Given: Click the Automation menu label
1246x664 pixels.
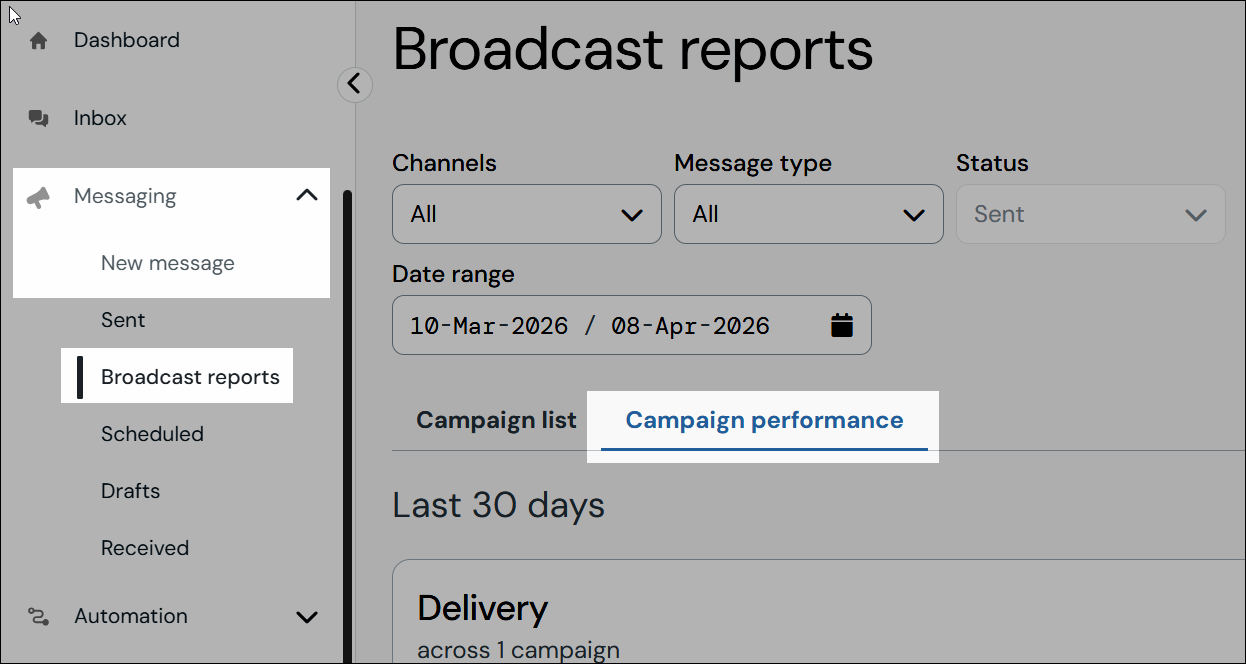Looking at the screenshot, I should point(131,616).
